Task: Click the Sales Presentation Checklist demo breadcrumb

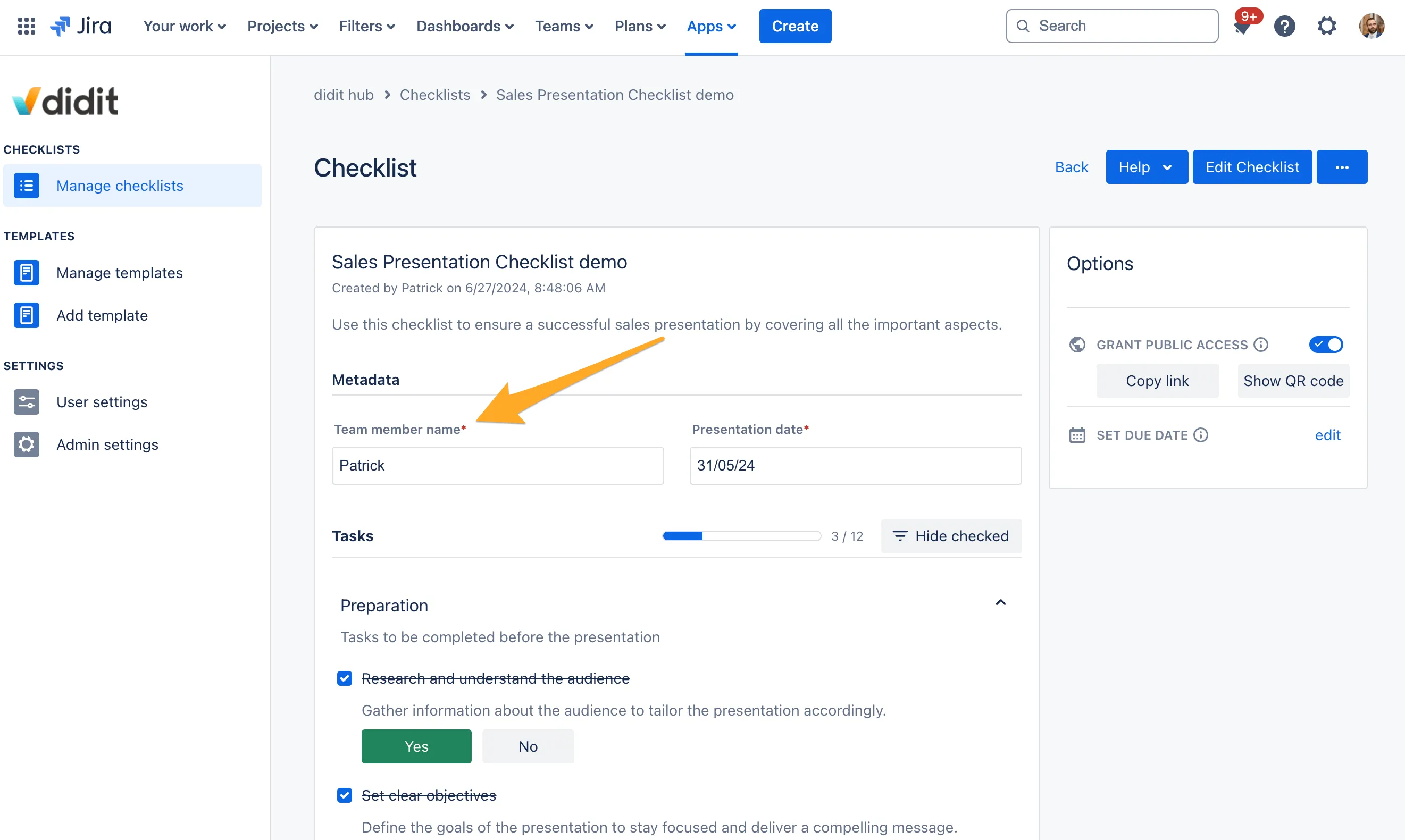Action: pos(615,95)
